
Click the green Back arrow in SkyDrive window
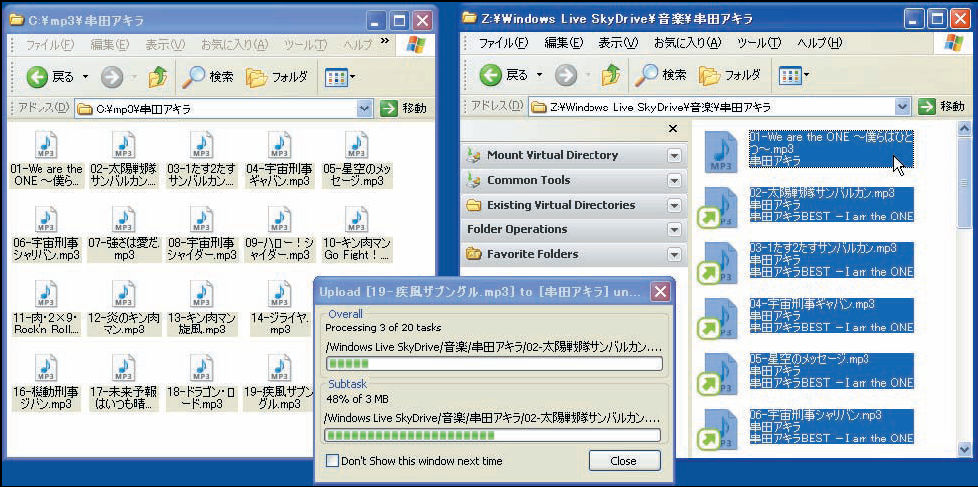pos(491,76)
